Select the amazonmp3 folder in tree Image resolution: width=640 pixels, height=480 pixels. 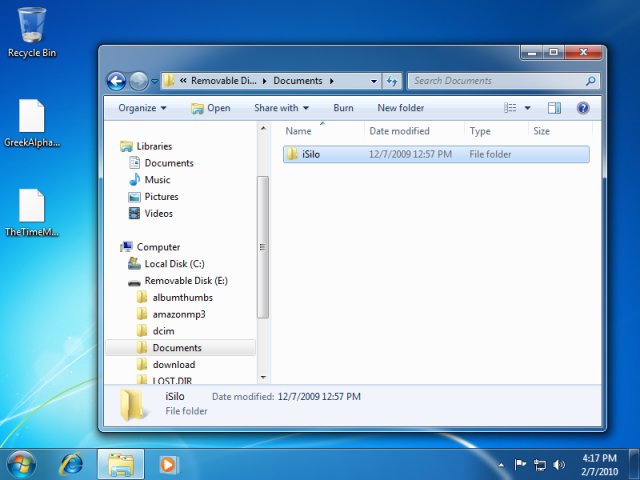tap(179, 314)
